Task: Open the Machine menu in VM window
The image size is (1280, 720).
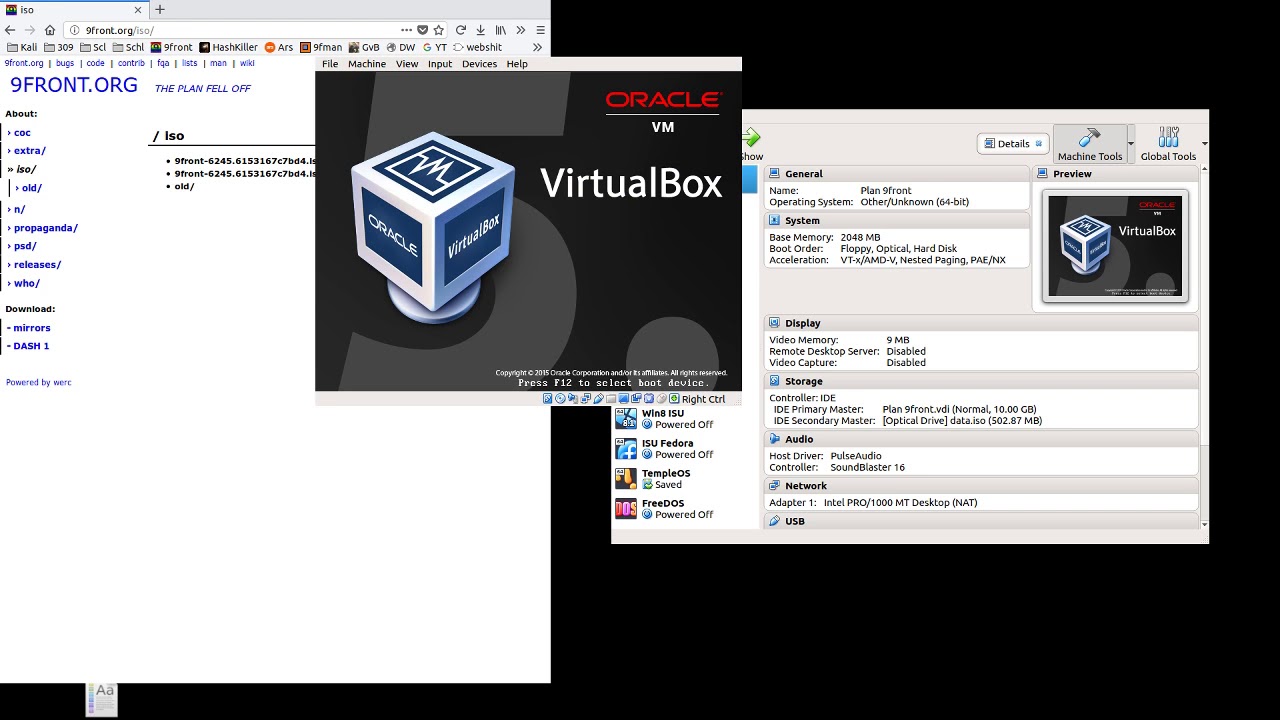Action: point(367,64)
